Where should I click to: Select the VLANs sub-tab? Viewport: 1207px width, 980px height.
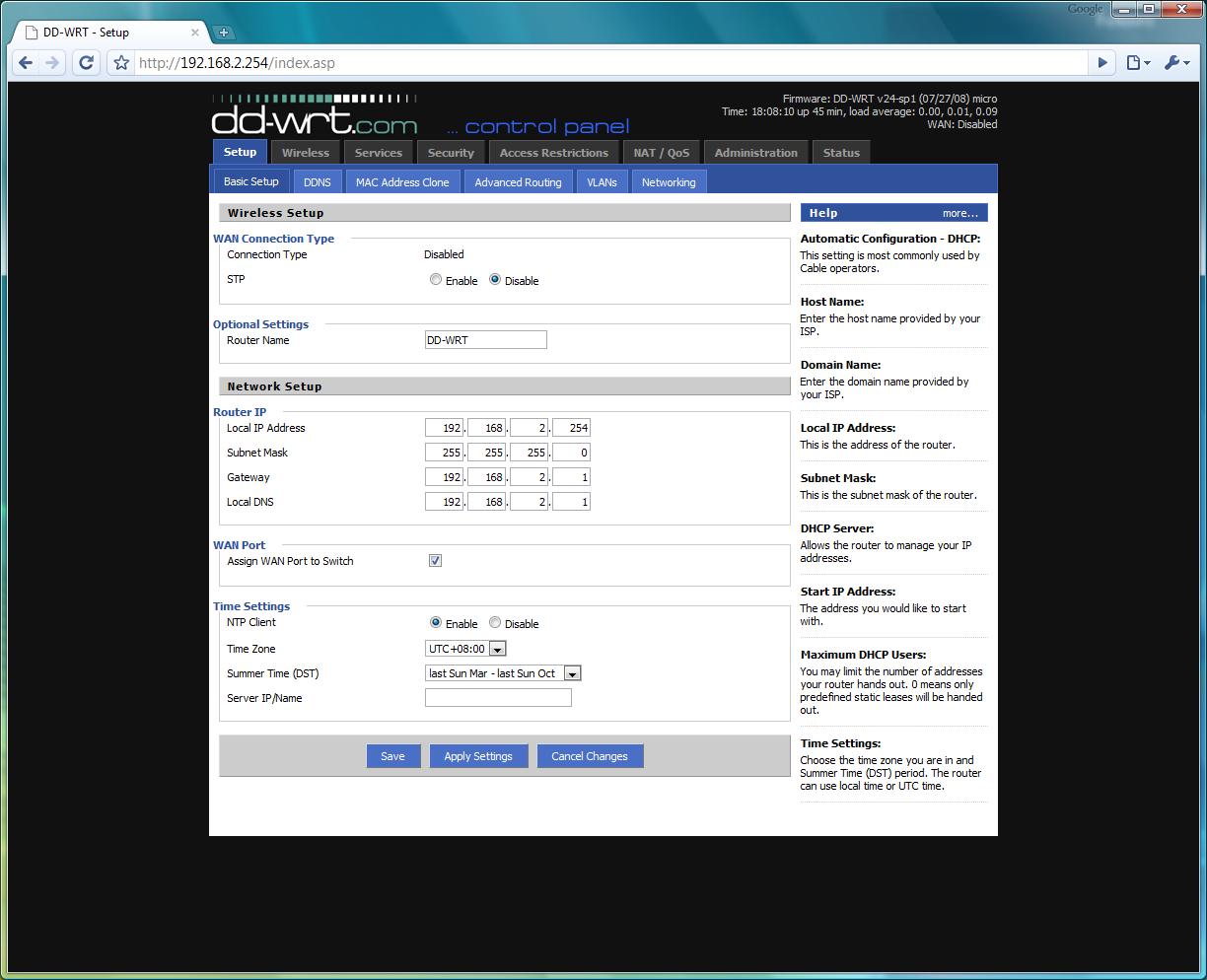point(602,182)
